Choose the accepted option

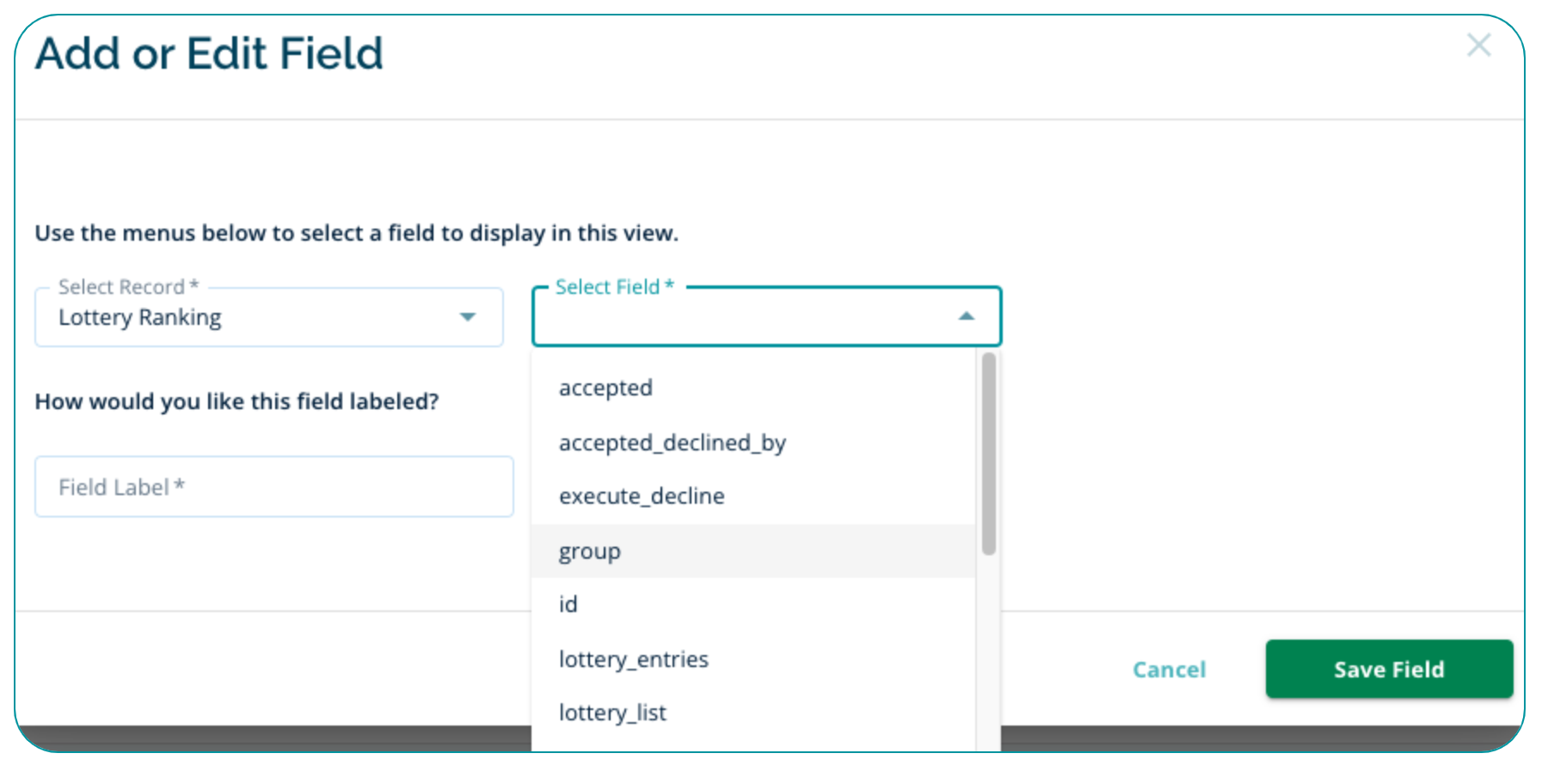(x=605, y=388)
